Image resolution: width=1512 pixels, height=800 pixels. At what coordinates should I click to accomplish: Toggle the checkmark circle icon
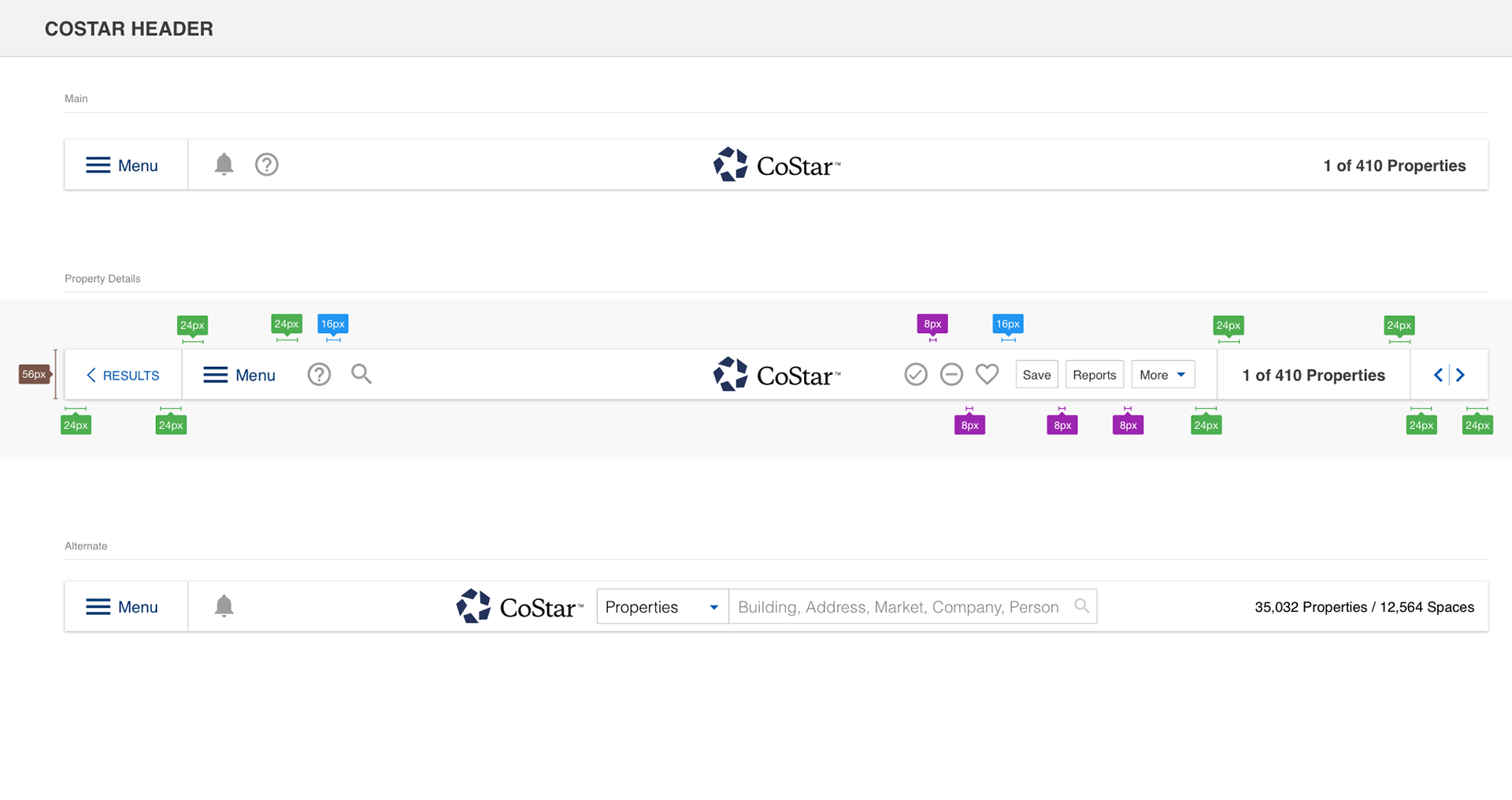tap(916, 374)
